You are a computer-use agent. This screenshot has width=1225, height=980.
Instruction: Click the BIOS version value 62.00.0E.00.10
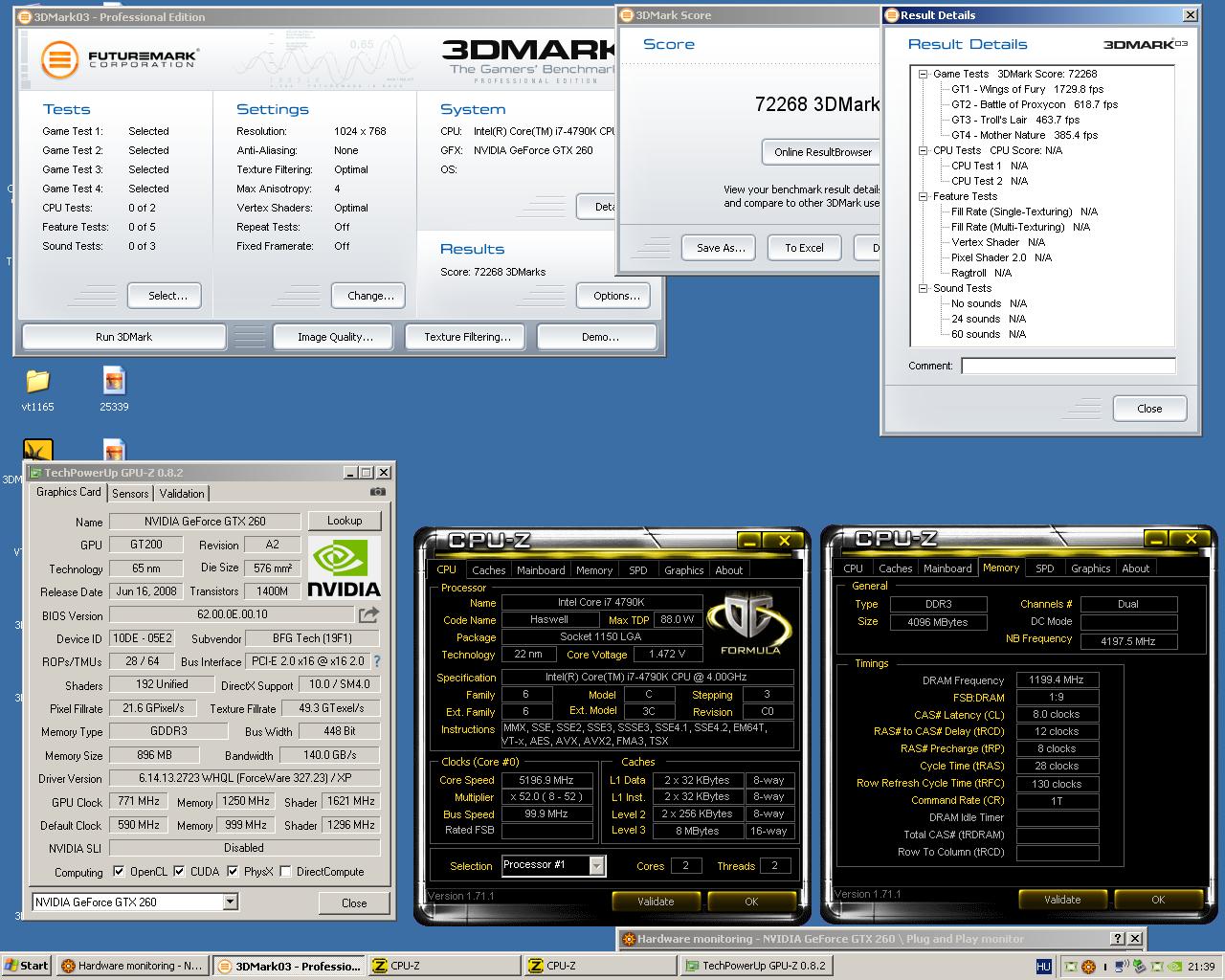click(232, 614)
